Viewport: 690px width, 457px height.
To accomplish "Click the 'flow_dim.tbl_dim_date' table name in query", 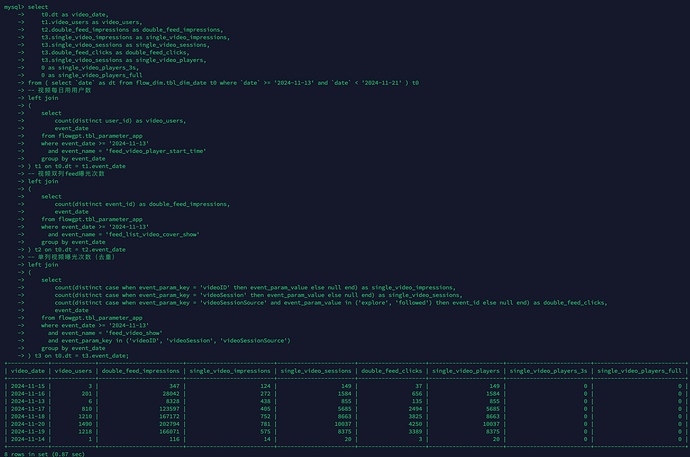I will [x=171, y=83].
